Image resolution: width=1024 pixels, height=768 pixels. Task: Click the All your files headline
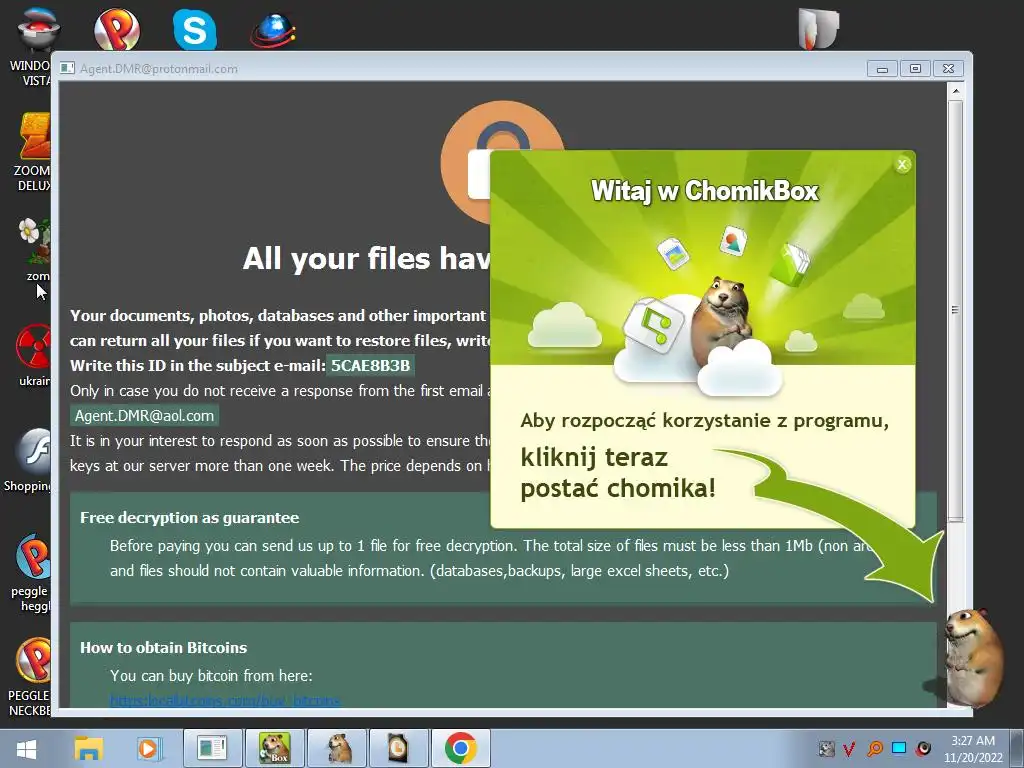point(366,259)
